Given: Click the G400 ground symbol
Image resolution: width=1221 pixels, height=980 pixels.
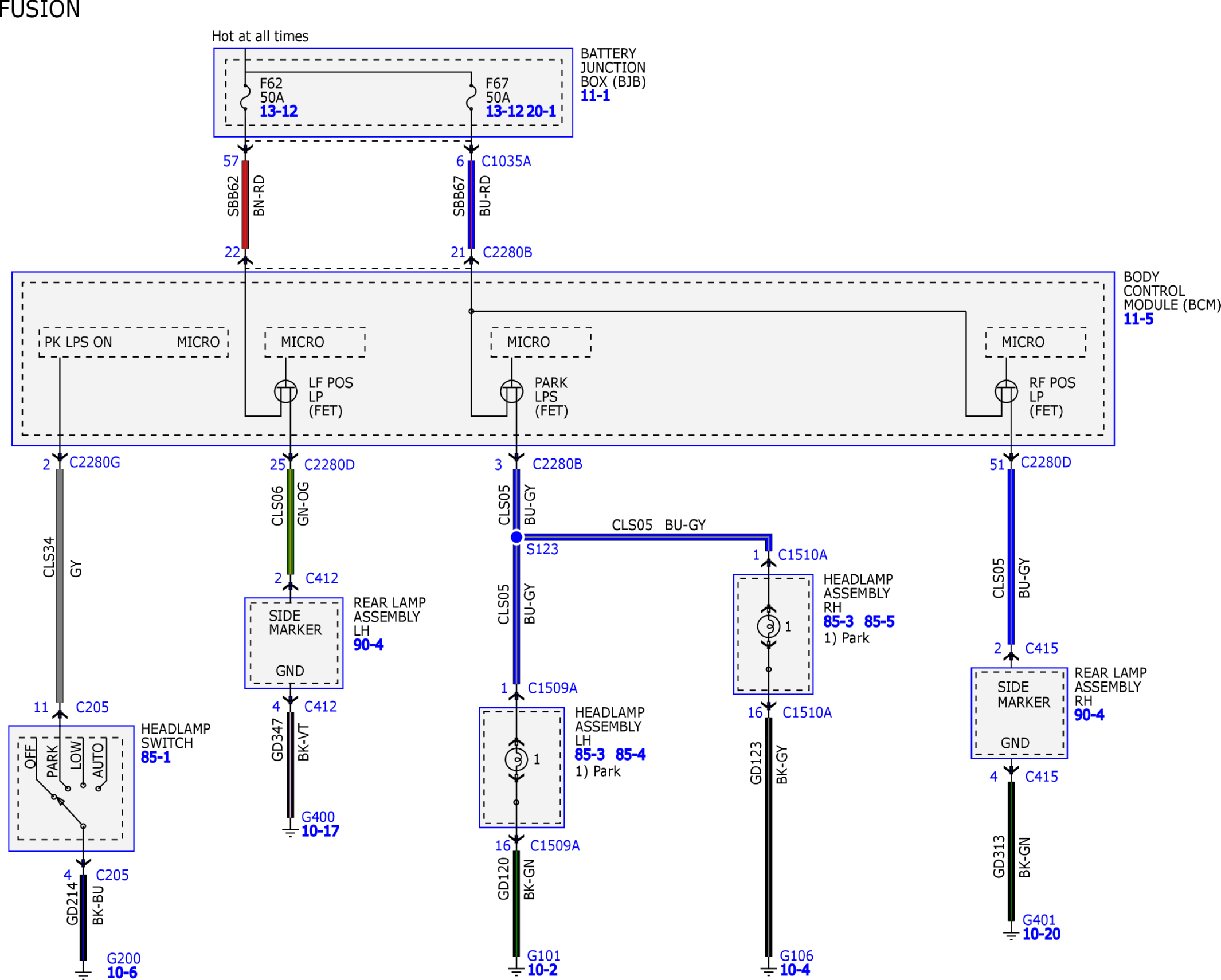Looking at the screenshot, I should click(x=291, y=832).
